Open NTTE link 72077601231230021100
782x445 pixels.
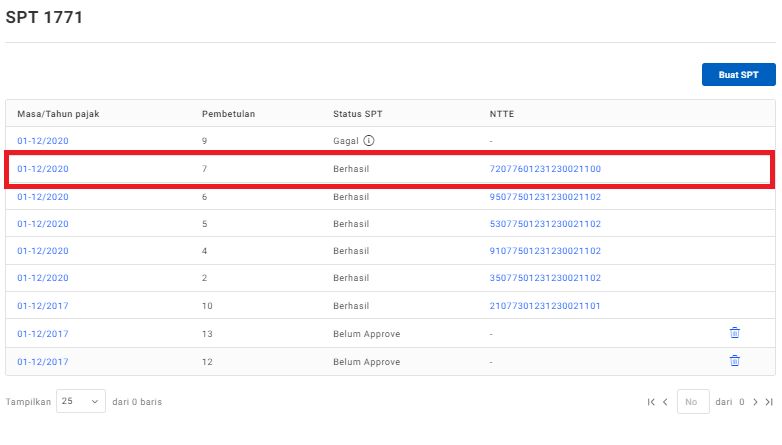click(544, 169)
